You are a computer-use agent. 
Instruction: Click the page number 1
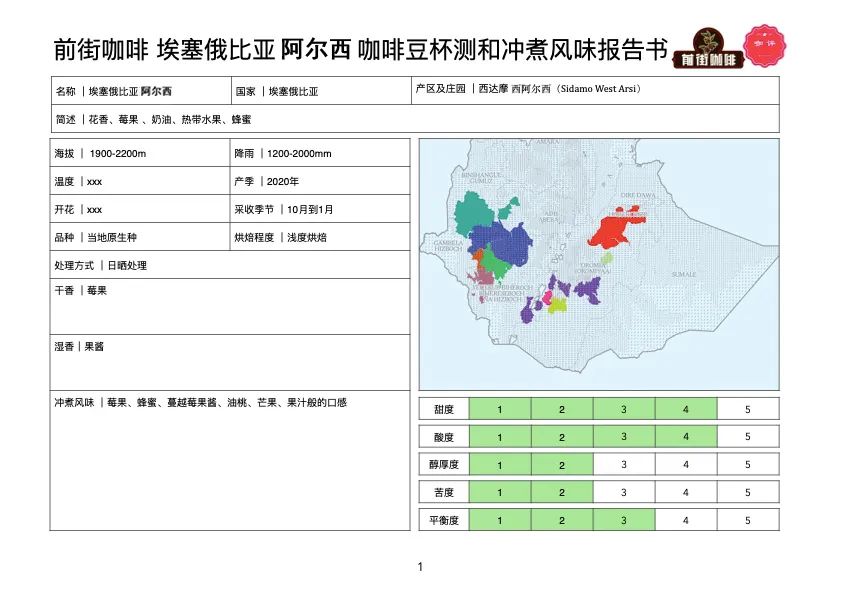(x=420, y=567)
